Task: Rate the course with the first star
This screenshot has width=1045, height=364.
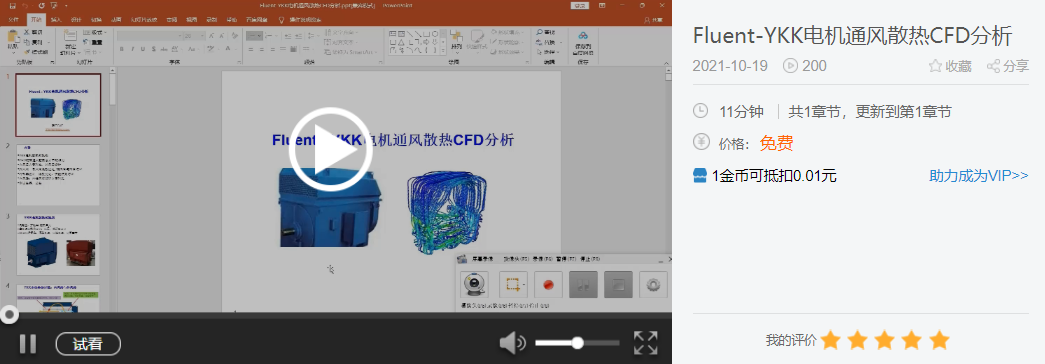Action: tap(830, 340)
